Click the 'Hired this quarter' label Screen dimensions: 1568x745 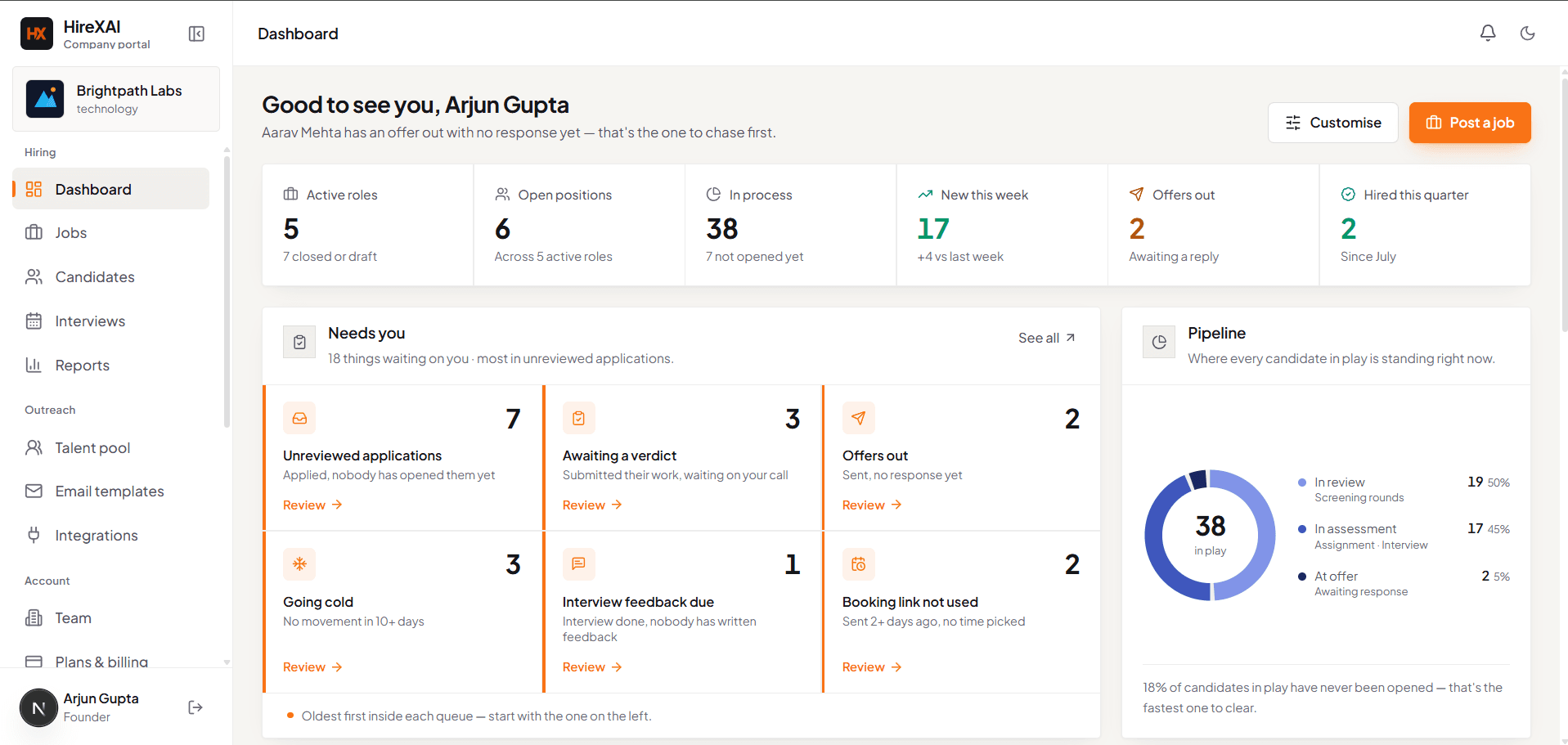coord(1416,195)
